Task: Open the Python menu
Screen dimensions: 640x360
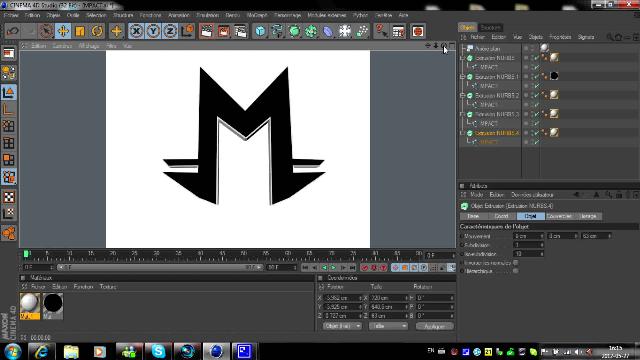Action: 360,15
